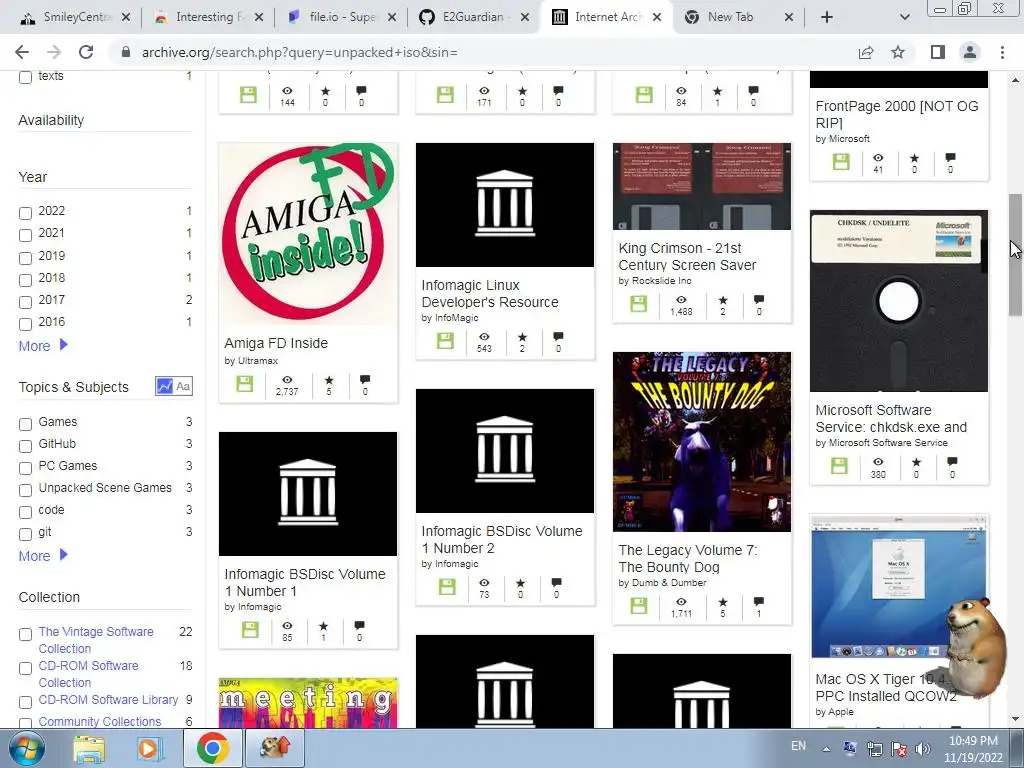Open Mac OS X Tiger screenshot thumbnail
This screenshot has width=1024, height=768.
tap(899, 586)
